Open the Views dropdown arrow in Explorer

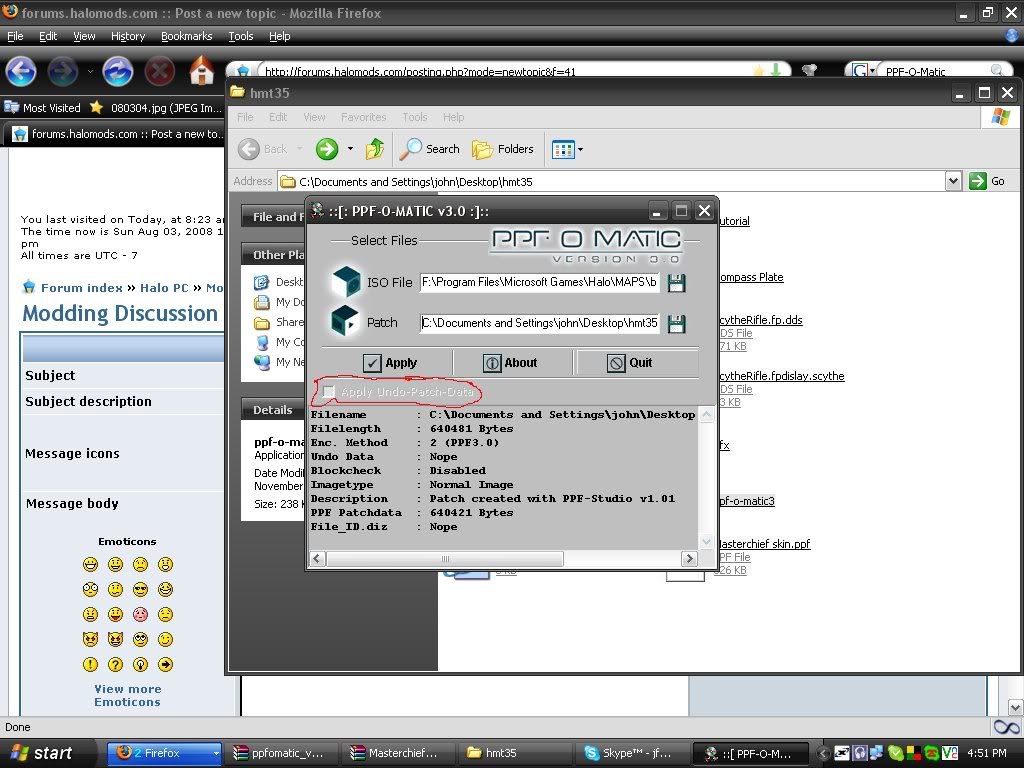click(x=580, y=150)
